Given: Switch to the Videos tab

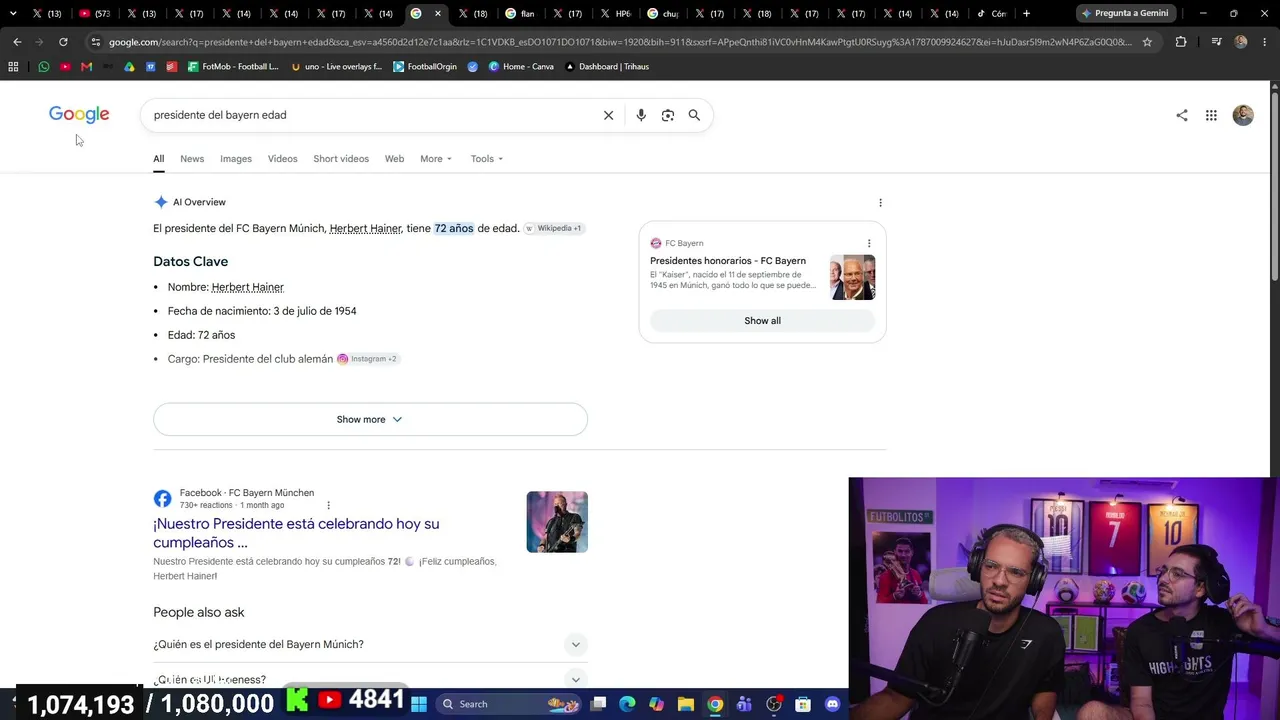Looking at the screenshot, I should coord(283,159).
